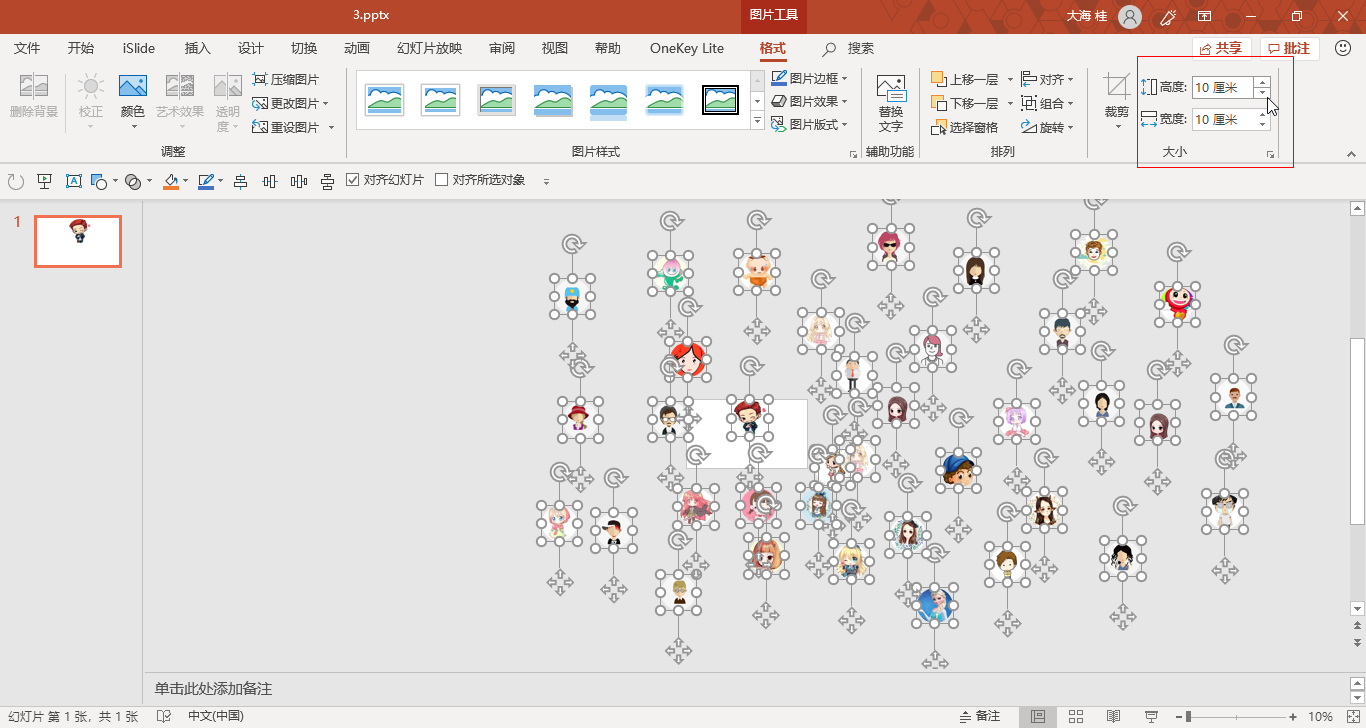
Task: Click the Send Backward (下移一层) icon
Action: point(939,103)
